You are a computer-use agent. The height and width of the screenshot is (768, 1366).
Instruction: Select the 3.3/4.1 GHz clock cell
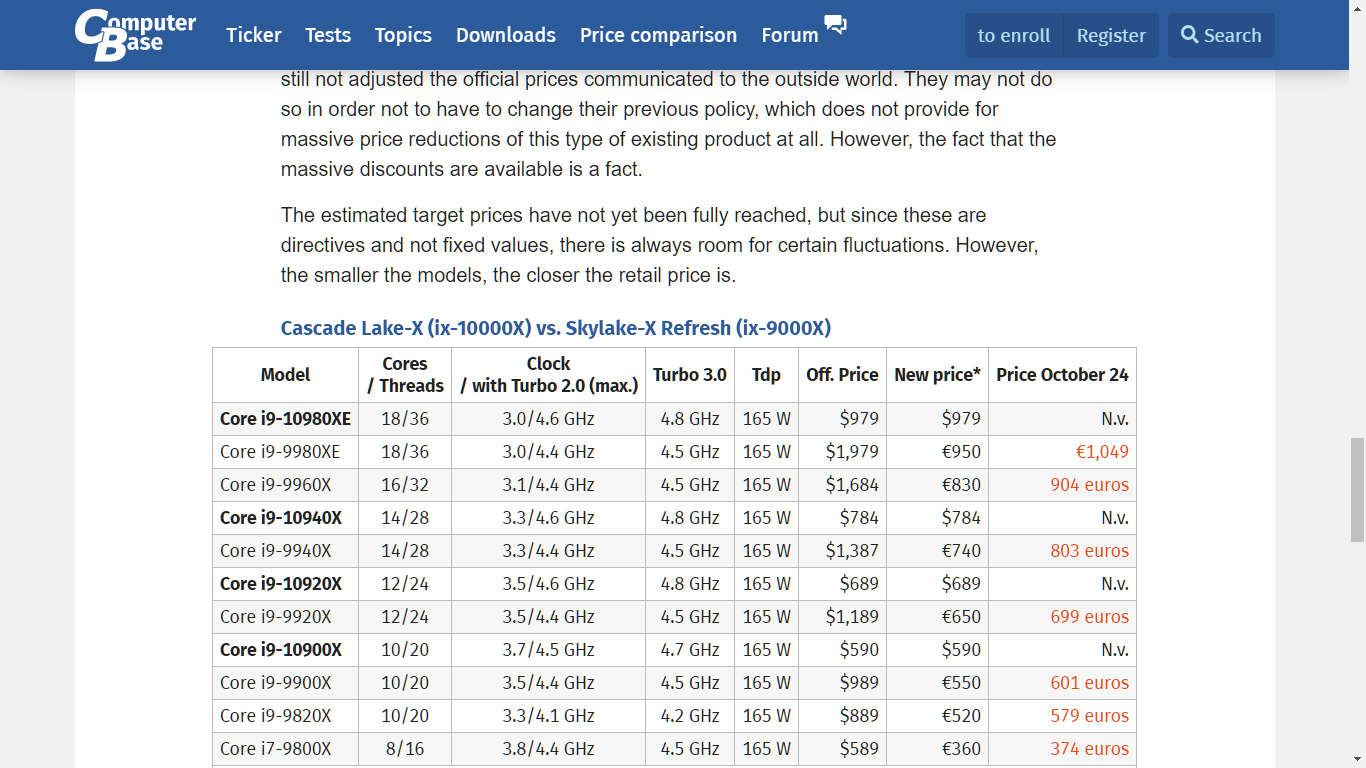click(549, 716)
